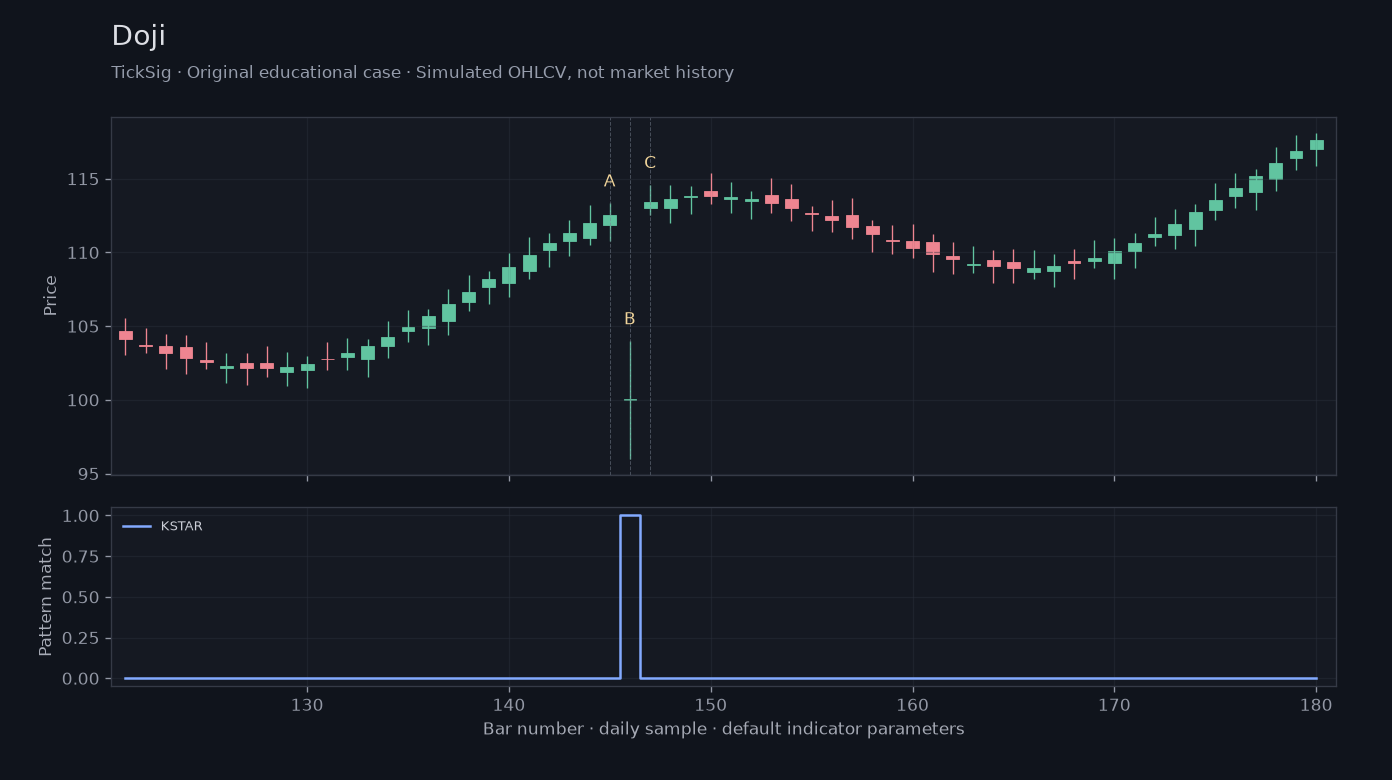This screenshot has height=780, width=1392.
Task: Click the chart title "Doji"
Action: 138,36
